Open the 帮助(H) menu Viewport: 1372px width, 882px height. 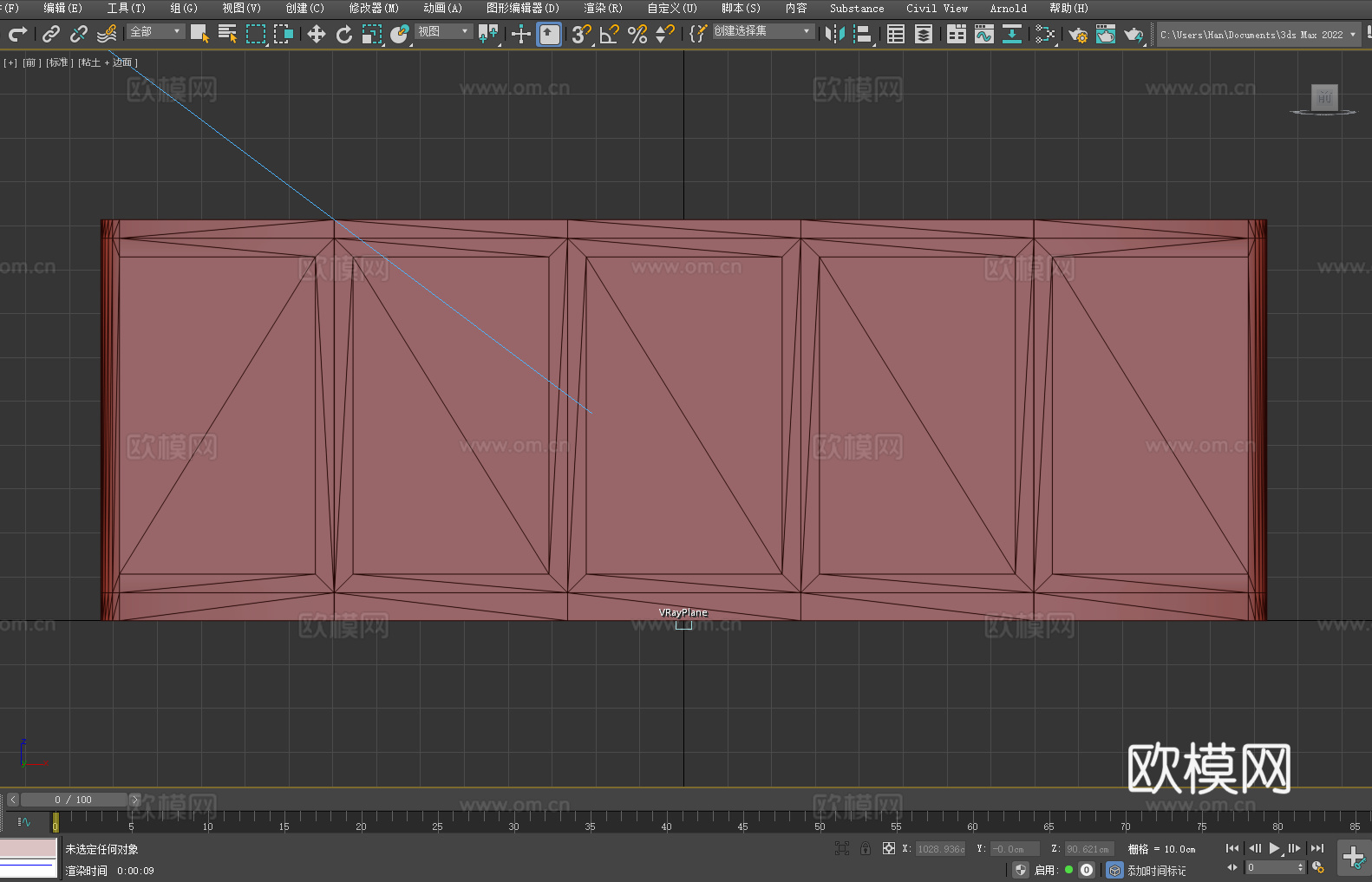(x=1068, y=8)
